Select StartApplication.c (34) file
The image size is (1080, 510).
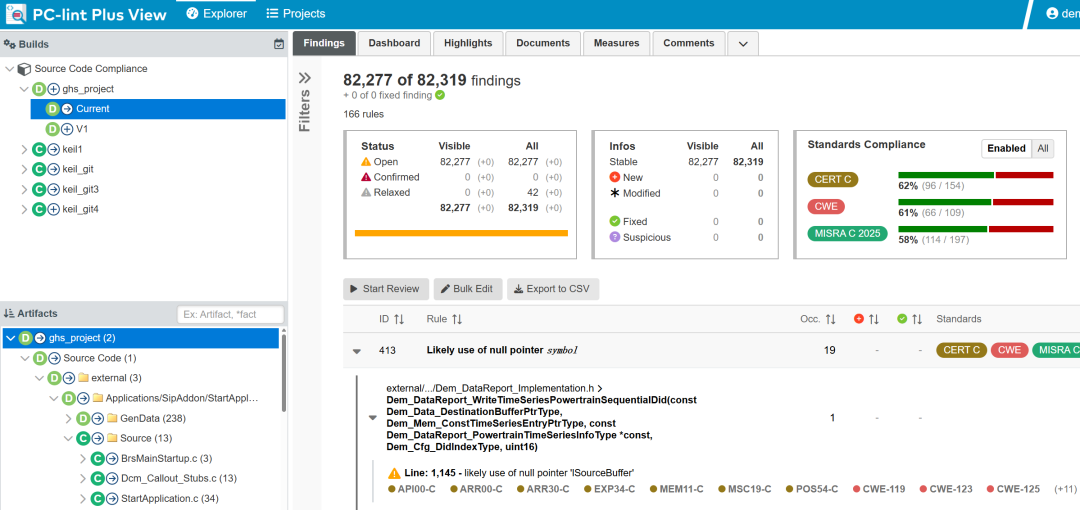[x=169, y=498]
